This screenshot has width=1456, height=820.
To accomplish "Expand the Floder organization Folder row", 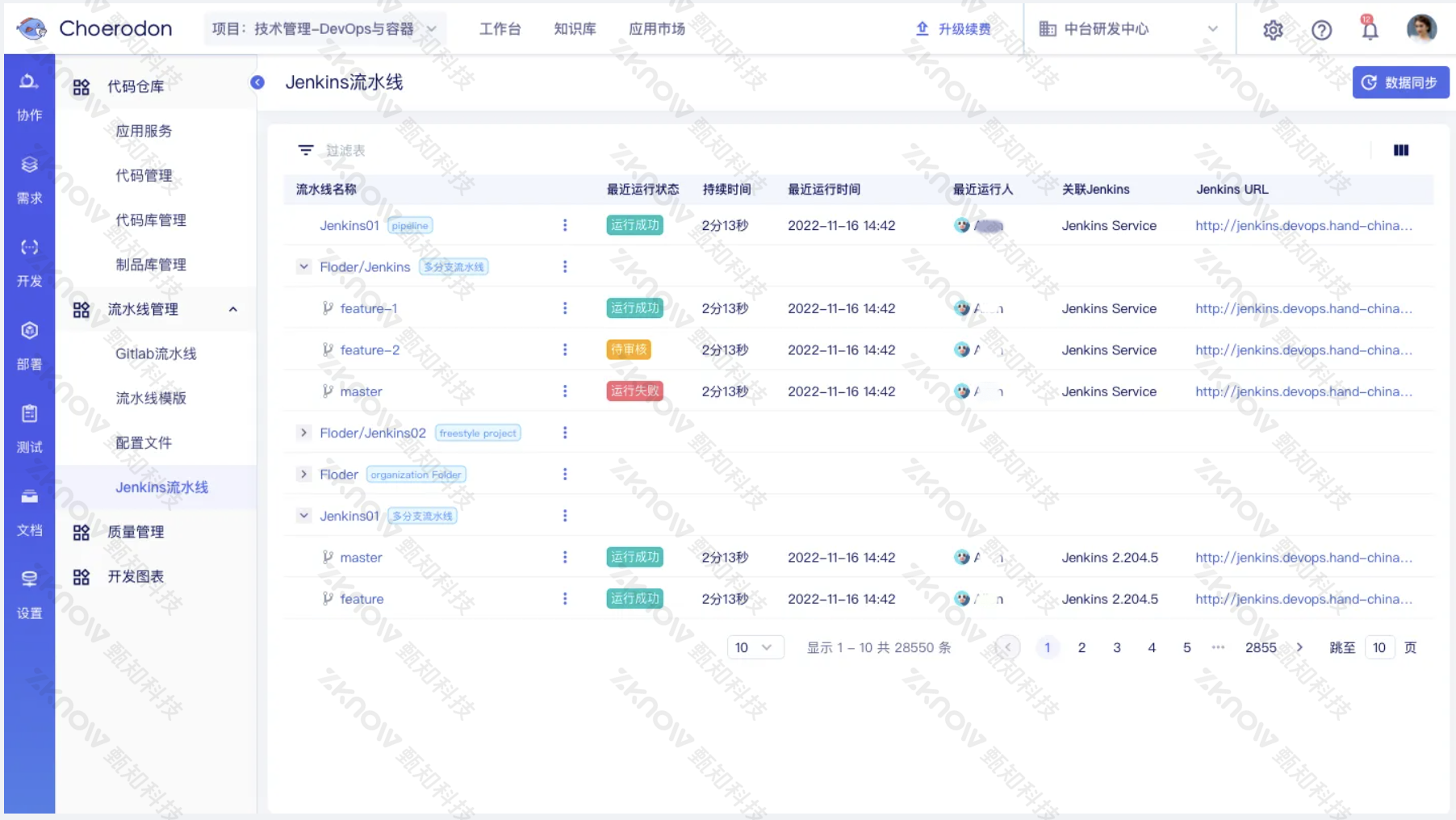I will click(303, 474).
